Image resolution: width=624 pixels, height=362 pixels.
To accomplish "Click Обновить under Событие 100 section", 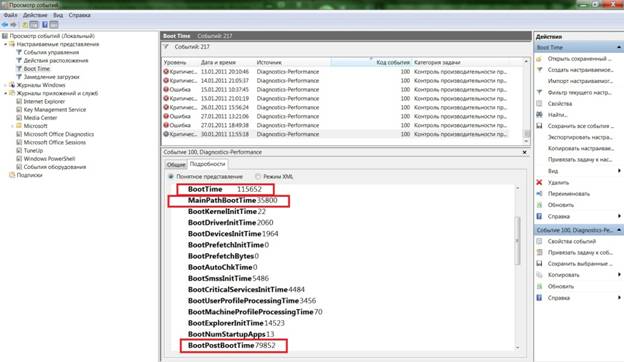I will coord(561,286).
